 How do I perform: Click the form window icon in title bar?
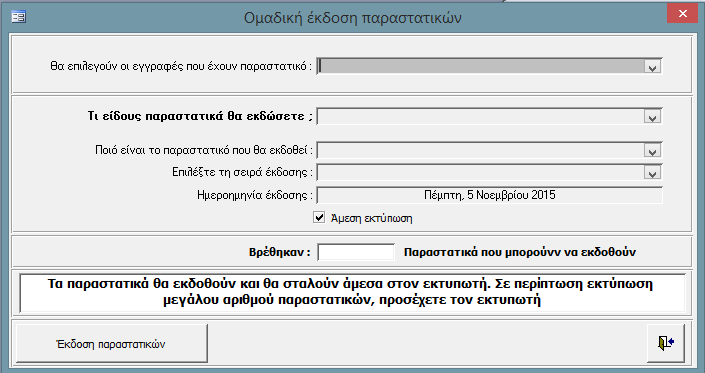pos(18,17)
